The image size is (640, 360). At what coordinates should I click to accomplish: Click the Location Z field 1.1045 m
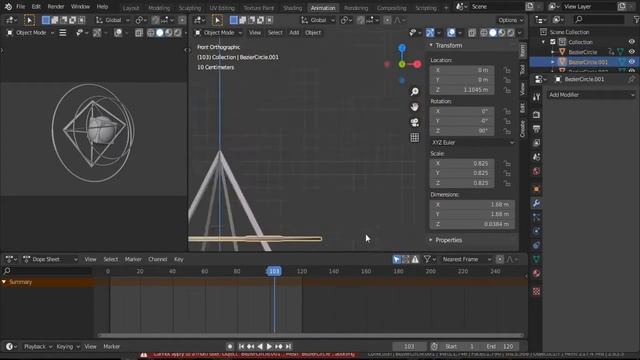point(462,90)
